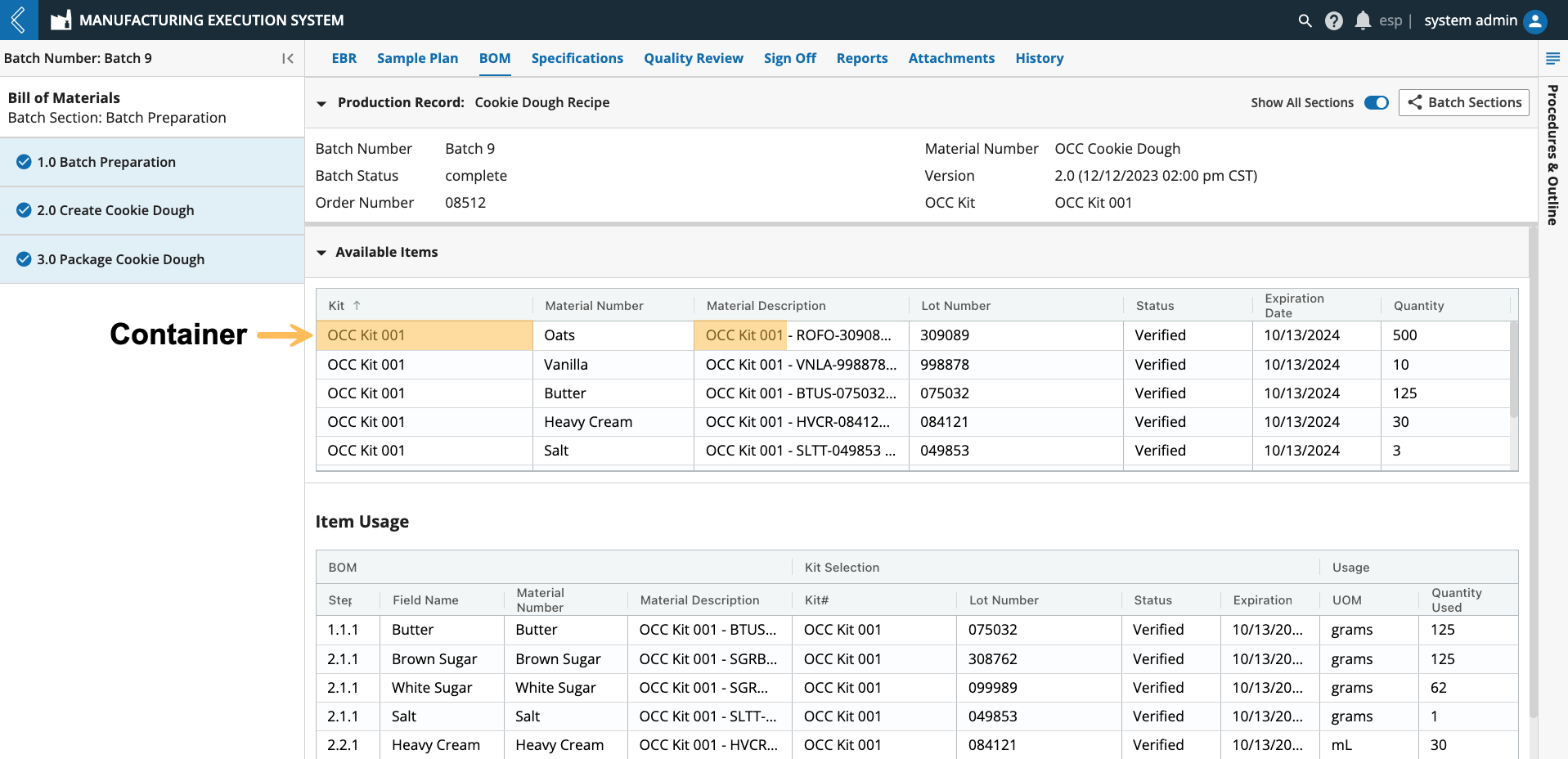
Task: Click the checkmark icon of 2.0 Create Cookie Dough
Action: [24, 210]
